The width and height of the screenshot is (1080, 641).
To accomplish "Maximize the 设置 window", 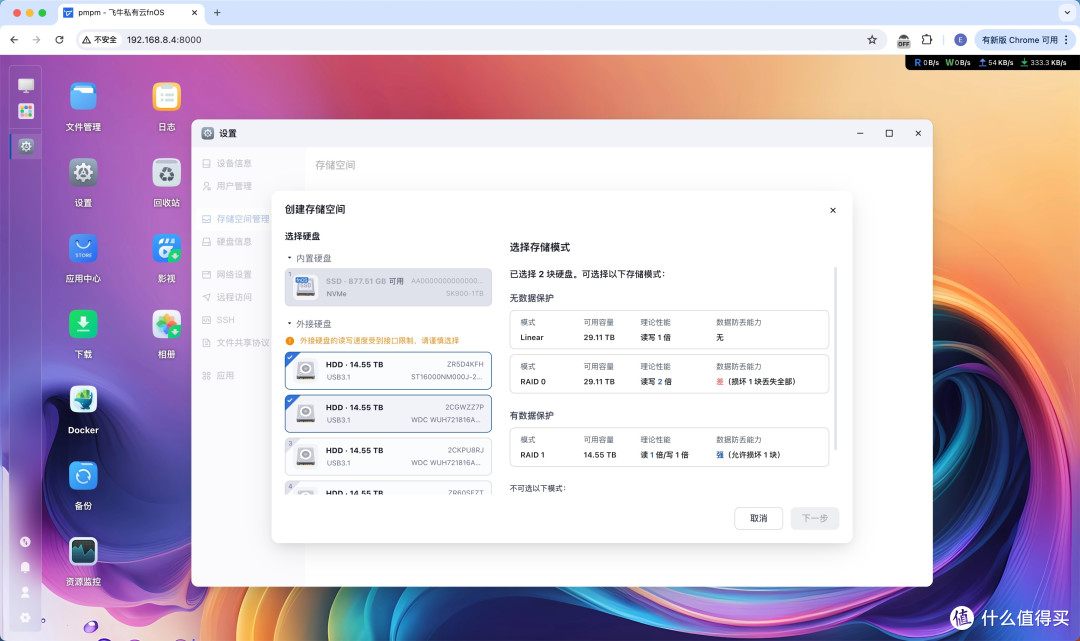I will [889, 134].
